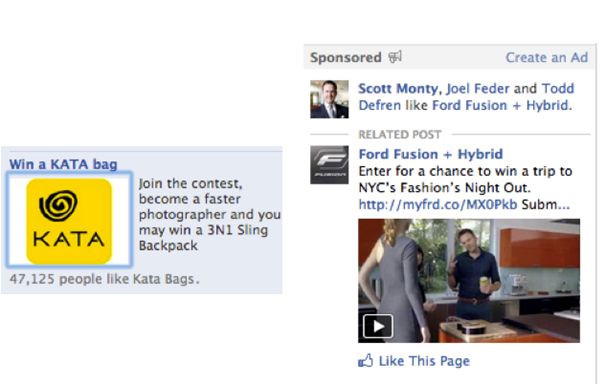Click the Sponsored megaphone icon

tap(395, 57)
